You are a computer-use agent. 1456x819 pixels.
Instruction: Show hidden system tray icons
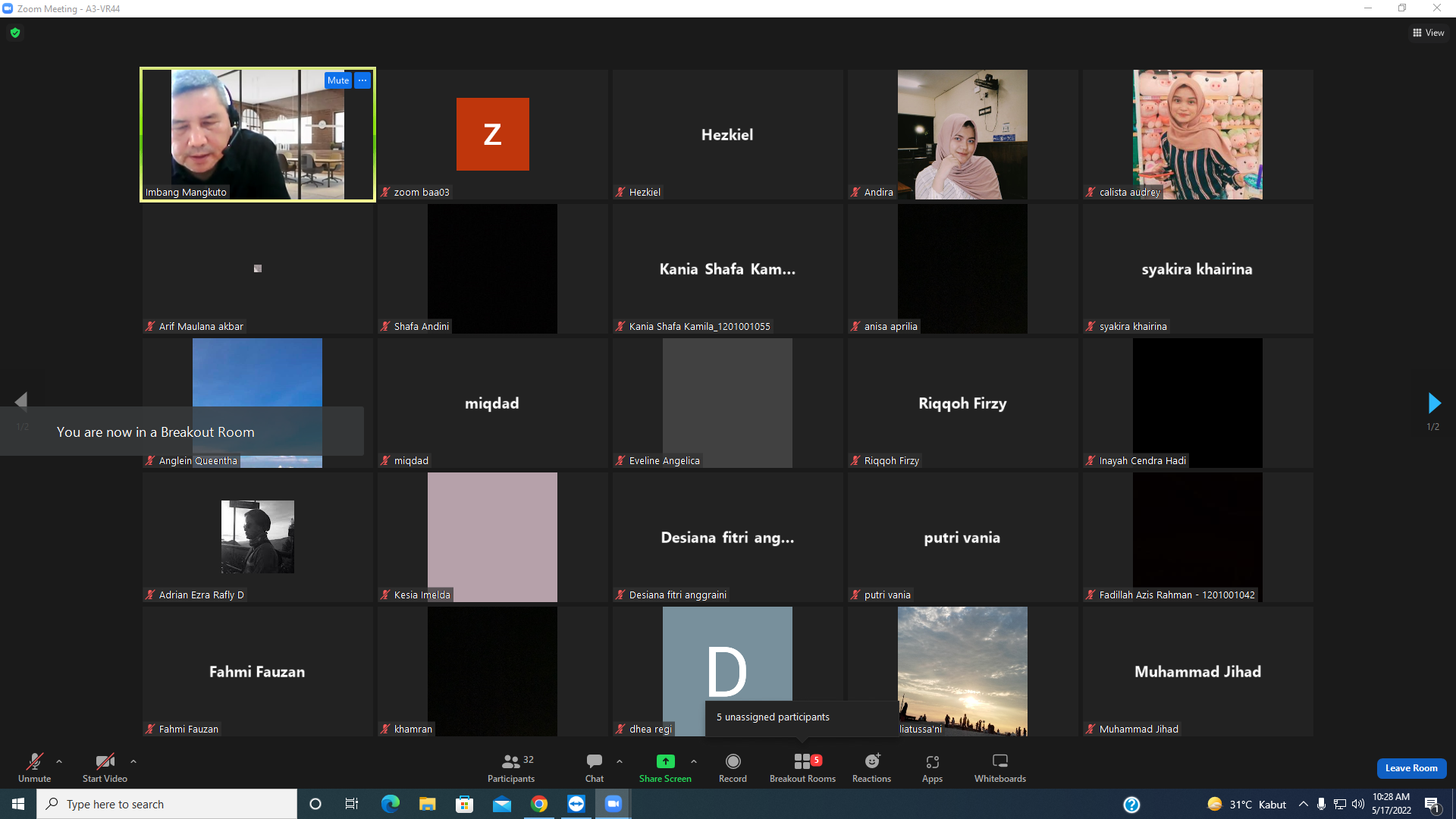click(1303, 804)
